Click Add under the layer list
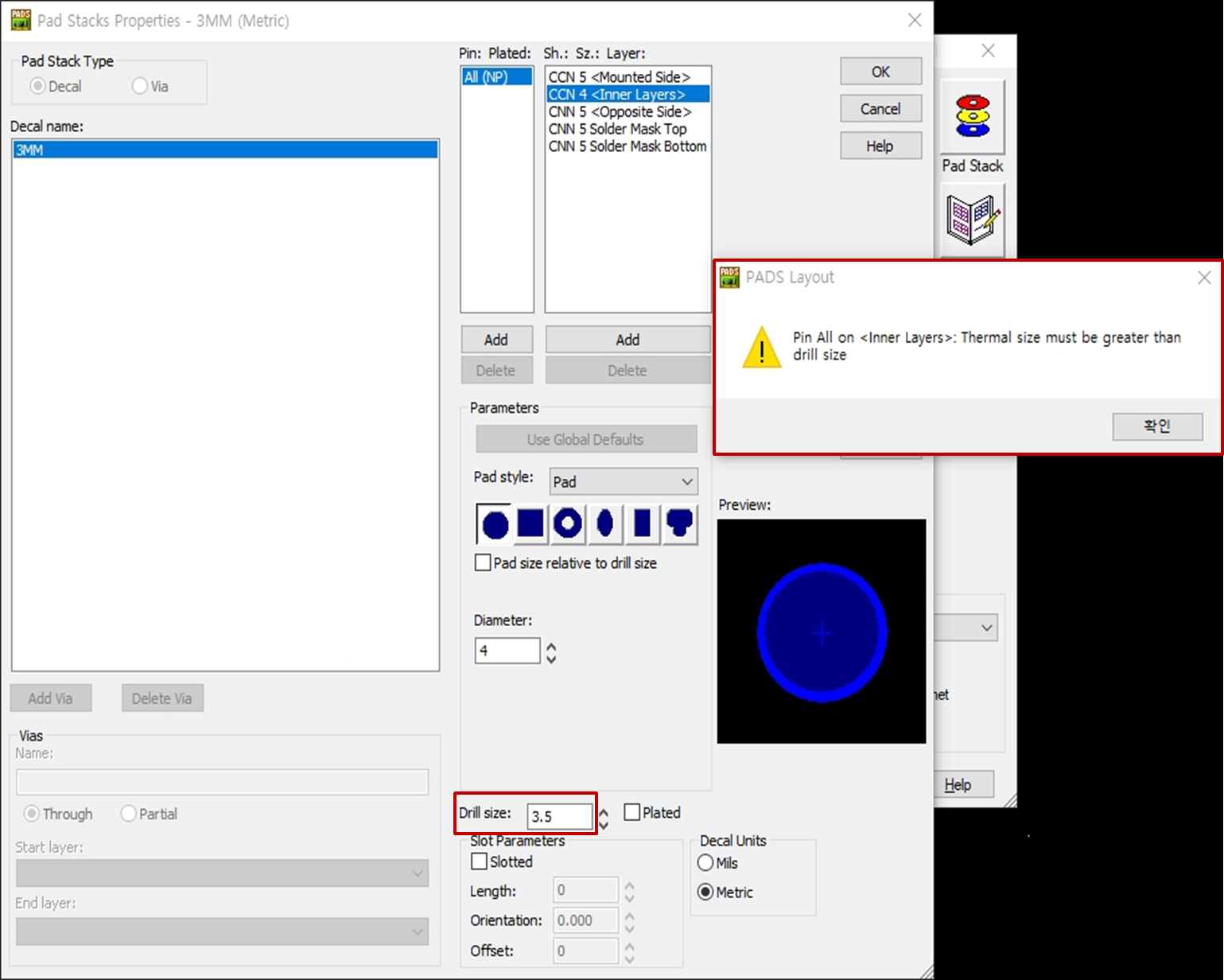The width and height of the screenshot is (1224, 980). [628, 340]
